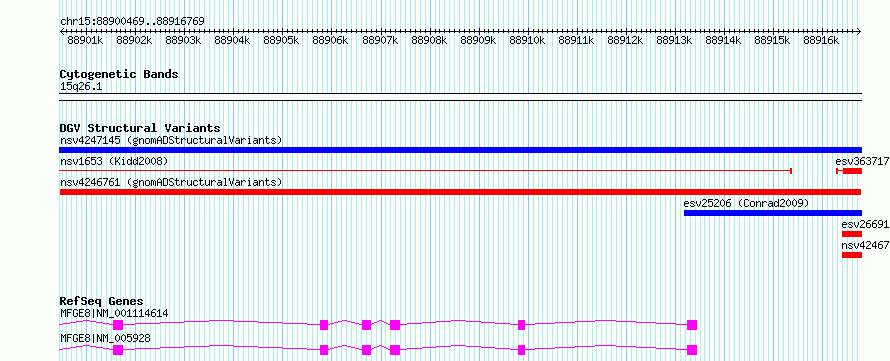Viewport: 890px width, 361px height.
Task: Click the 88914k ruler tick label
Action: tap(723, 40)
